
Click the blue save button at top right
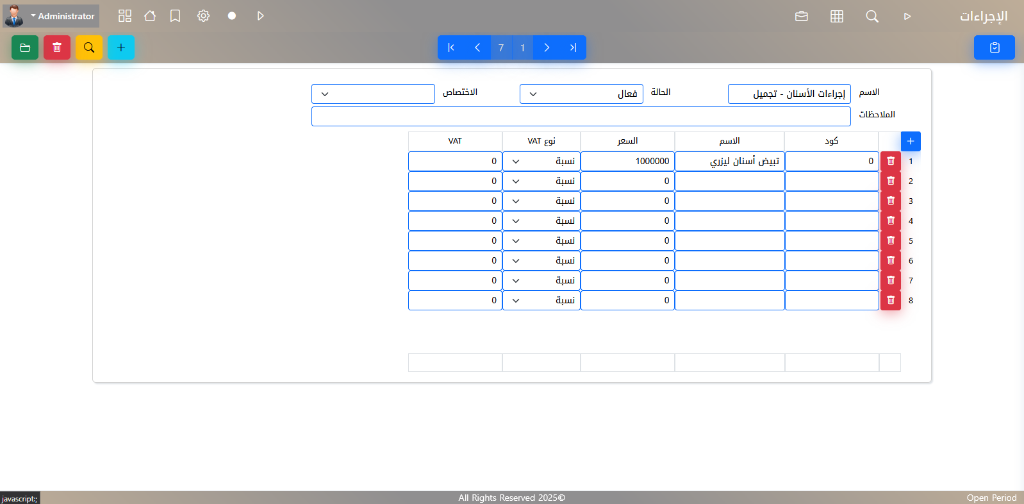click(x=994, y=47)
